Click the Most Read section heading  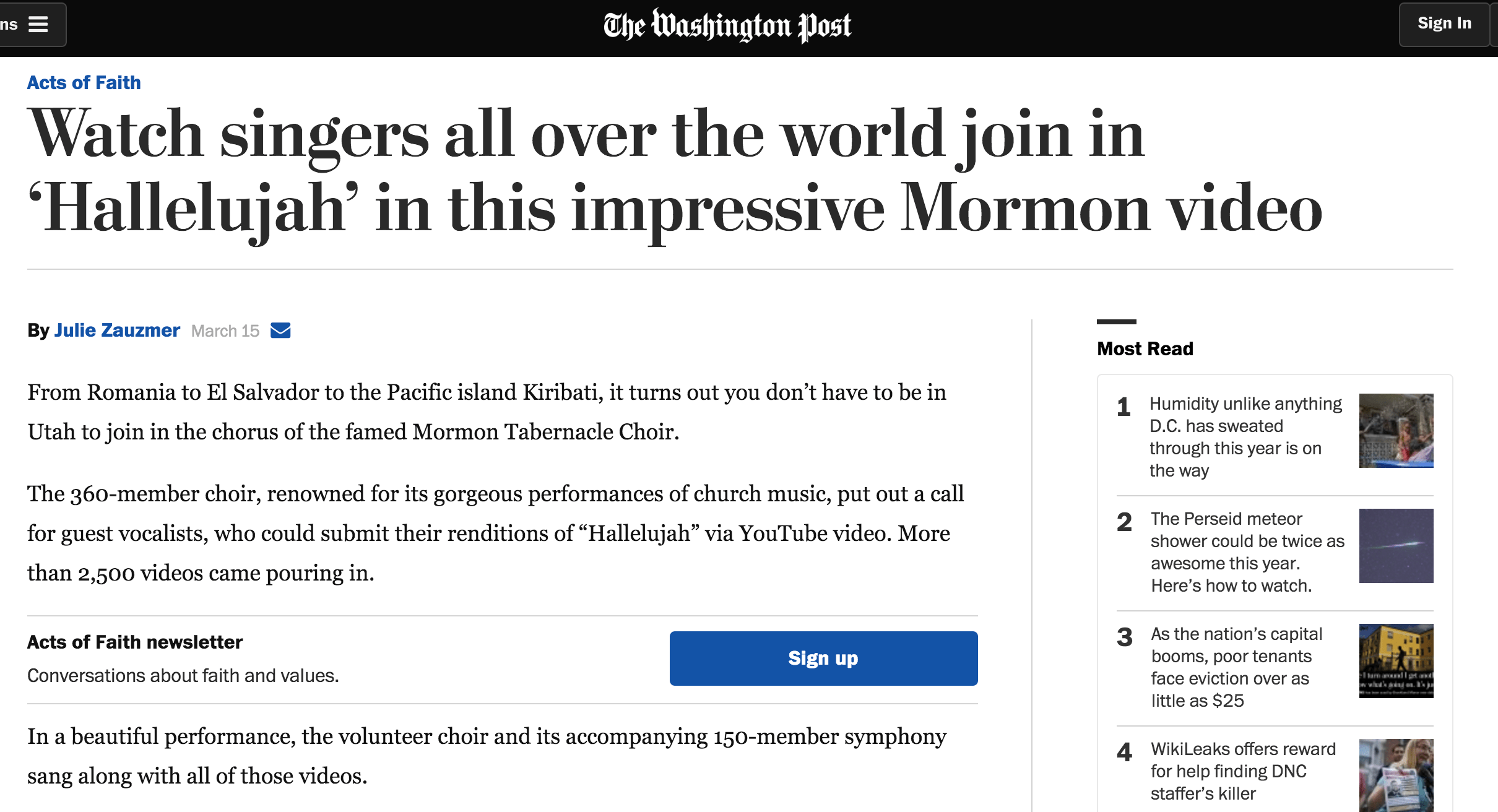pos(1145,348)
